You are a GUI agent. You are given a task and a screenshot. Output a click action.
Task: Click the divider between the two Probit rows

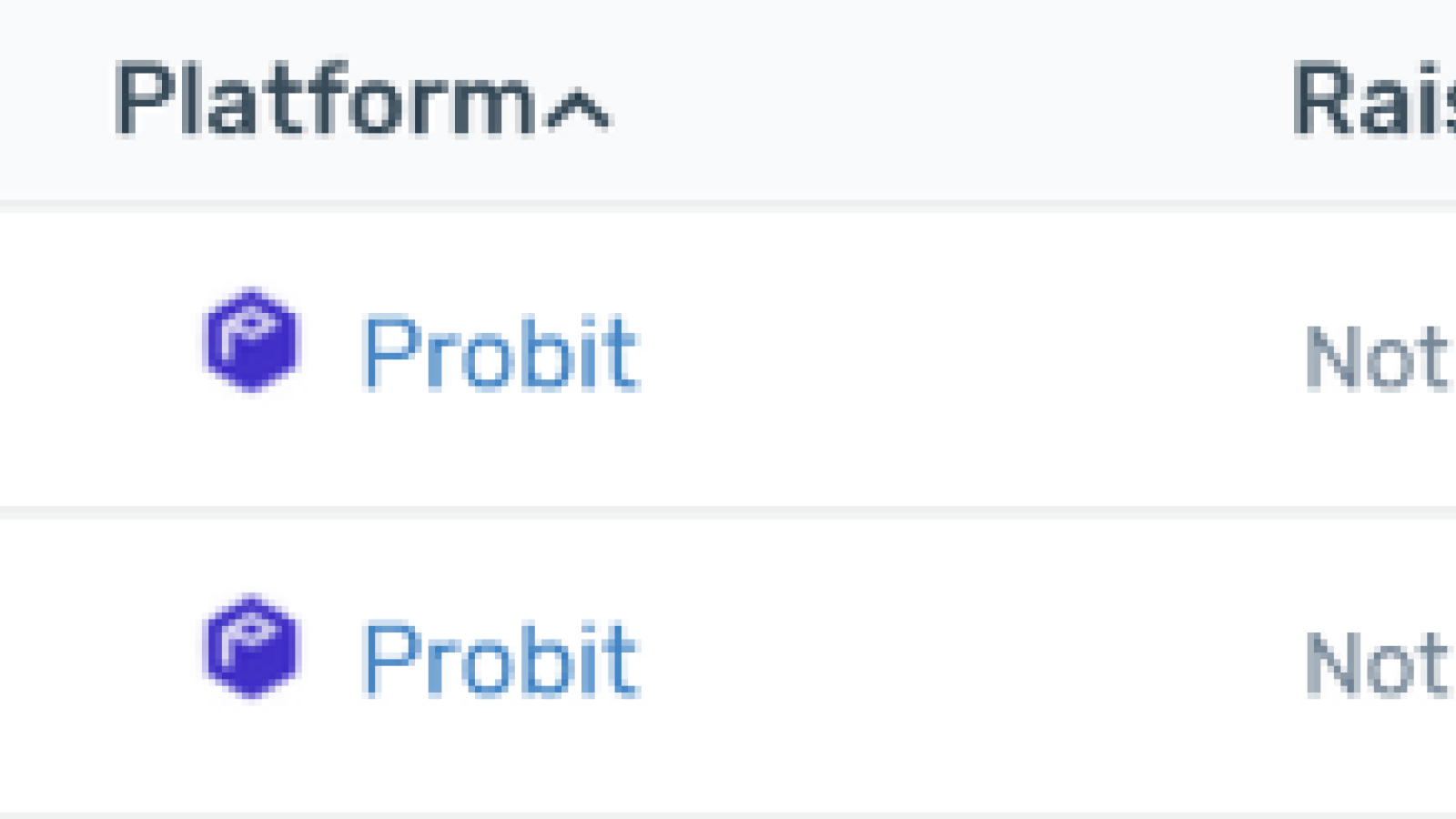[728, 512]
